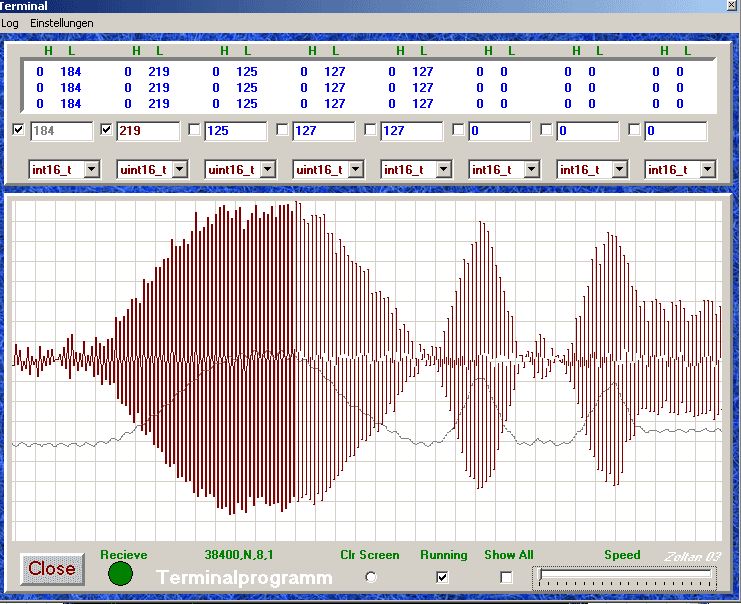Image resolution: width=741 pixels, height=604 pixels.
Task: Enable the Show All checkbox
Action: click(506, 577)
